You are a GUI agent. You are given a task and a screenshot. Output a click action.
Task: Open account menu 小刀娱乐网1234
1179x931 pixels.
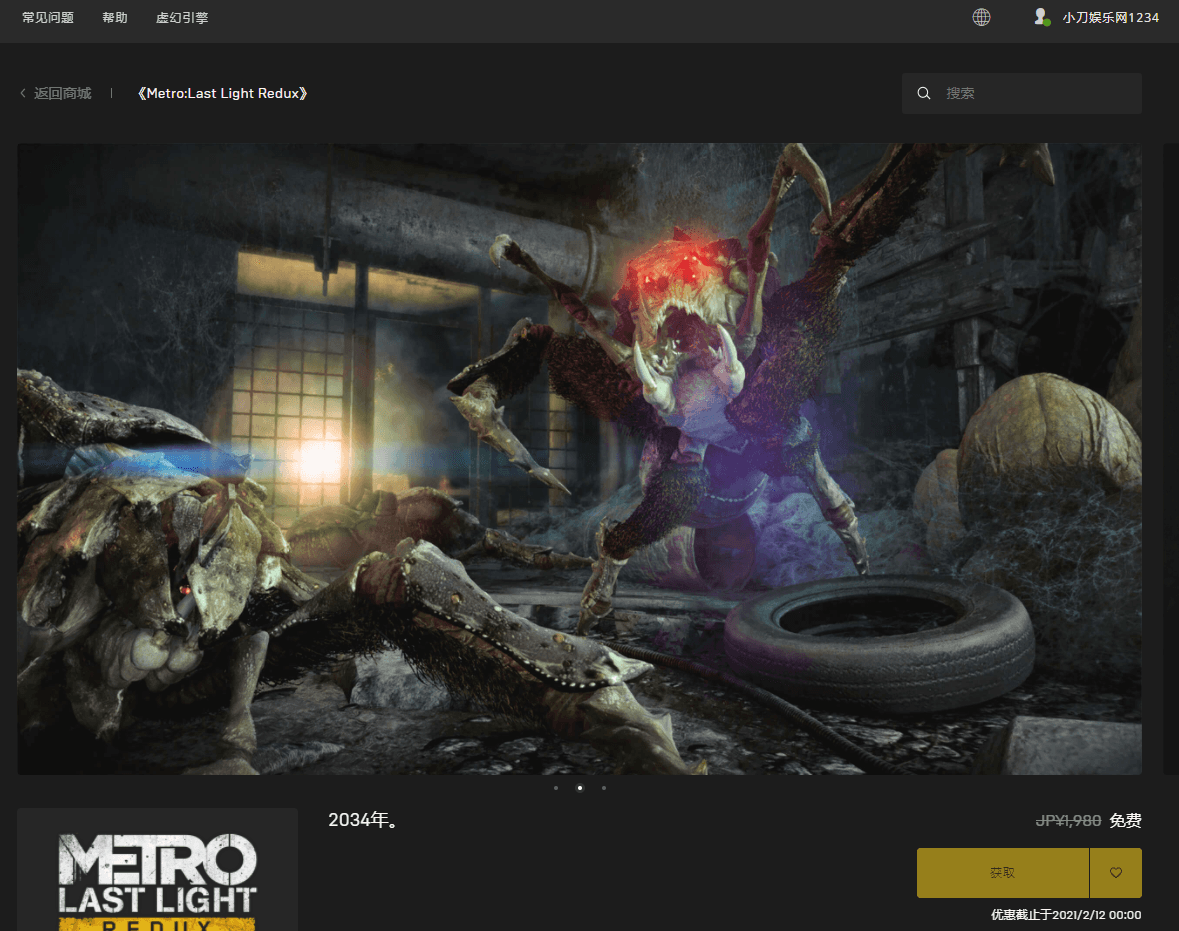[1111, 17]
